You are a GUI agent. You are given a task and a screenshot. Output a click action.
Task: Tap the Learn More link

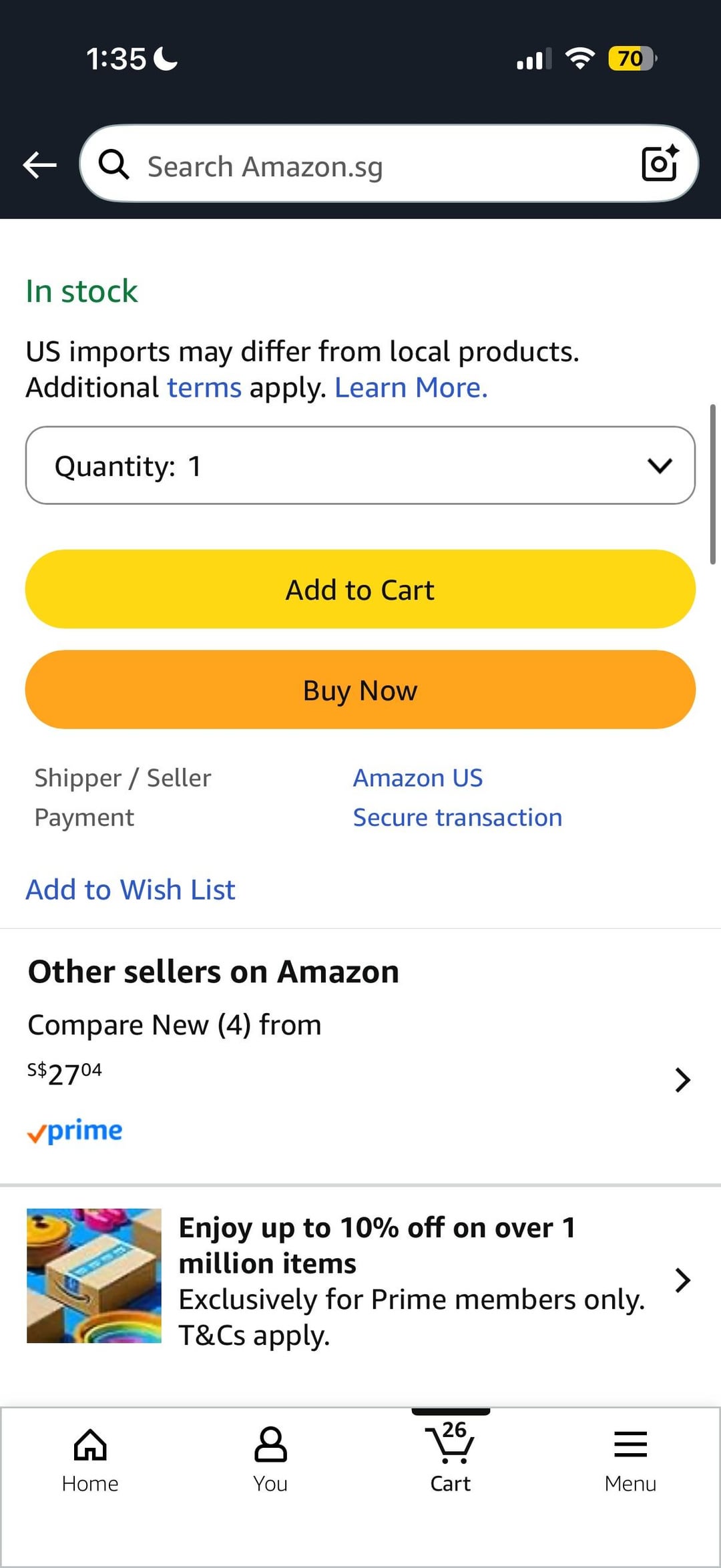click(411, 388)
